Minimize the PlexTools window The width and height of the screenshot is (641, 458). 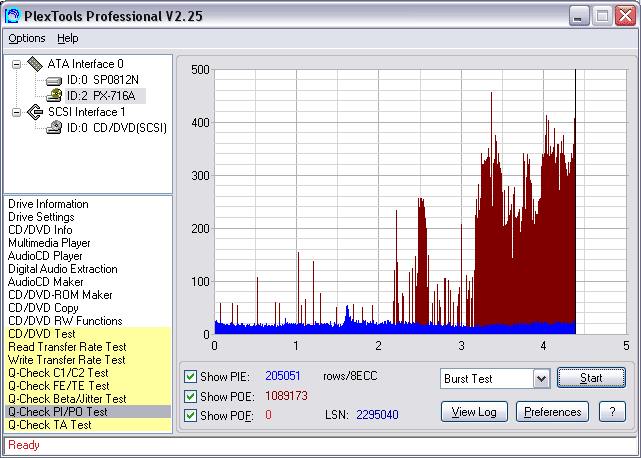(578, 16)
